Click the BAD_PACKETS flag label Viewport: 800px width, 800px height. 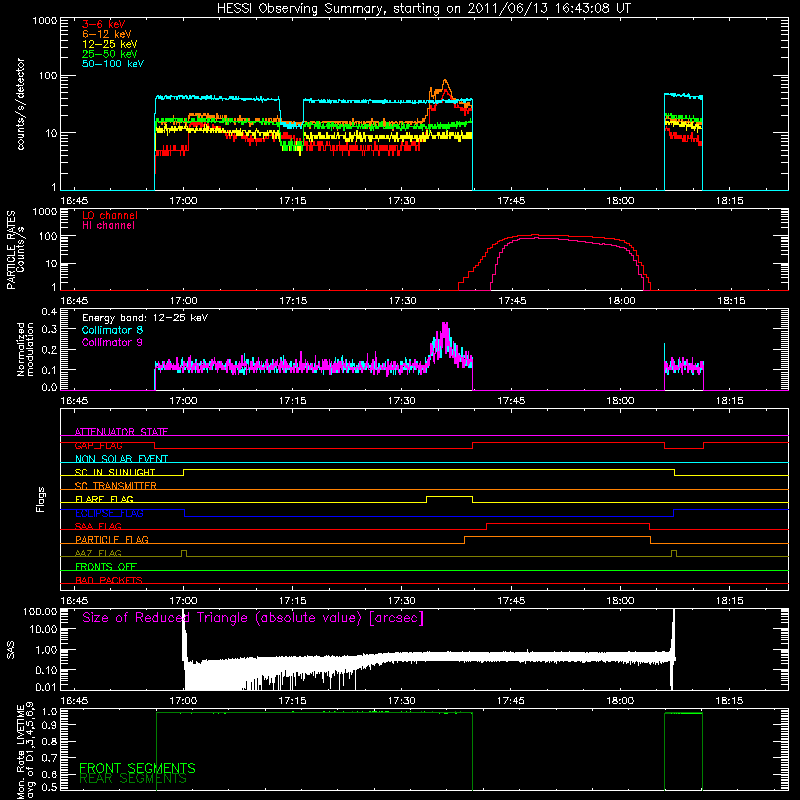click(x=109, y=580)
